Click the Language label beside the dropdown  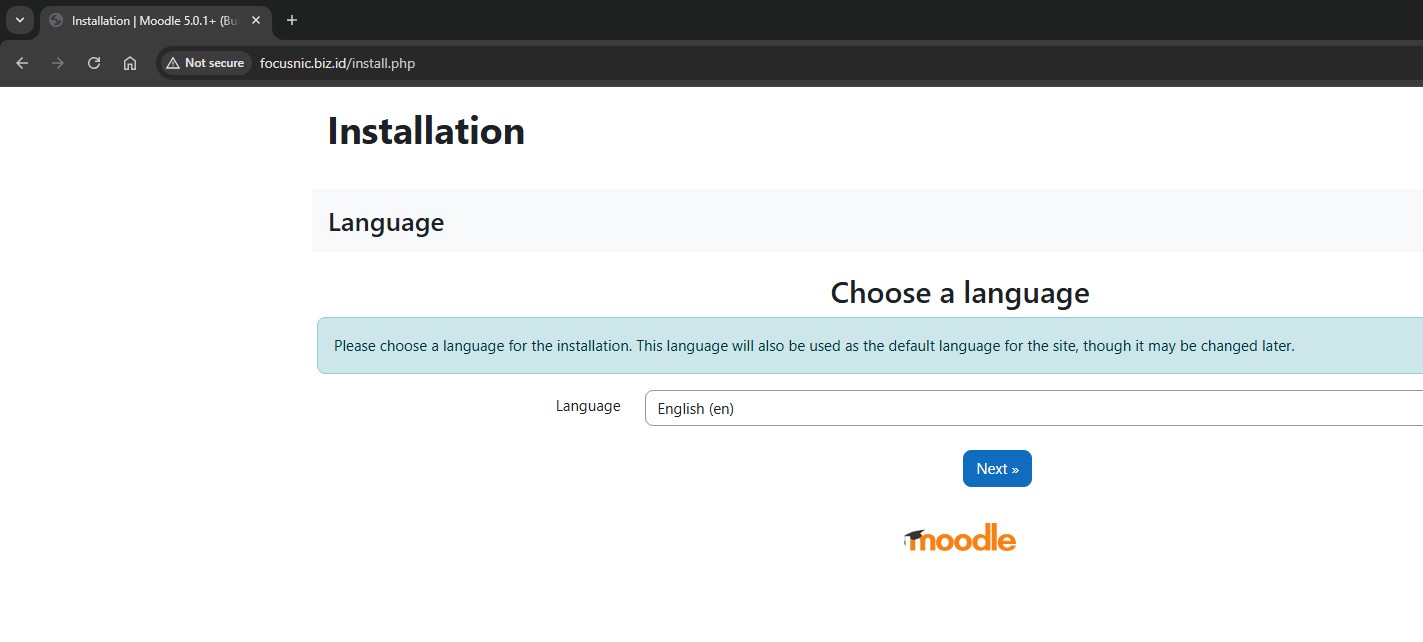[x=588, y=406]
